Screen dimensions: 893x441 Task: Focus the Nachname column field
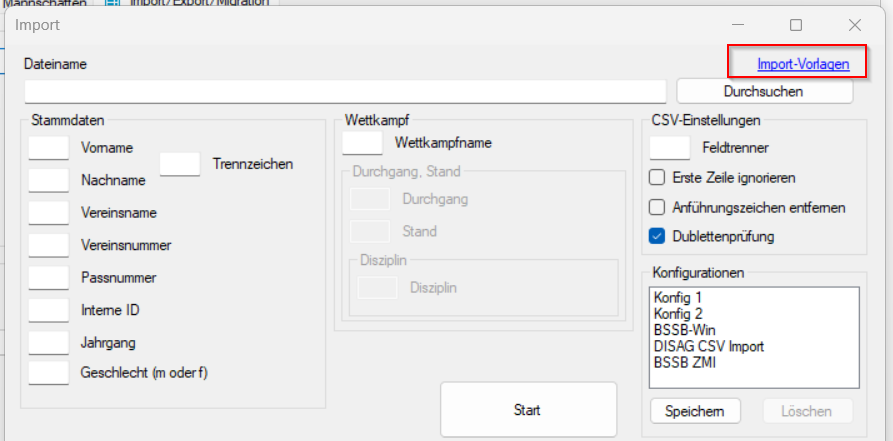[48, 180]
